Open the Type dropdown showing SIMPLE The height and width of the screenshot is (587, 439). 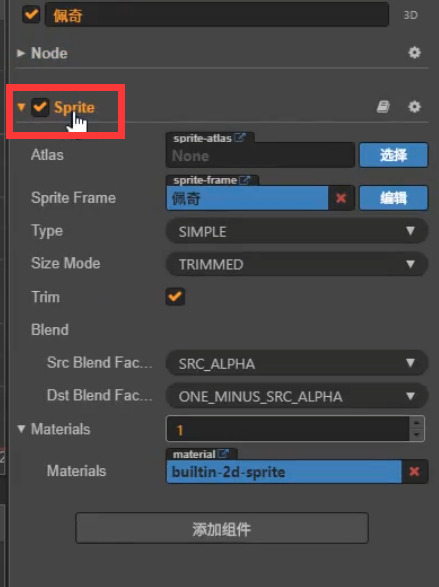point(297,231)
